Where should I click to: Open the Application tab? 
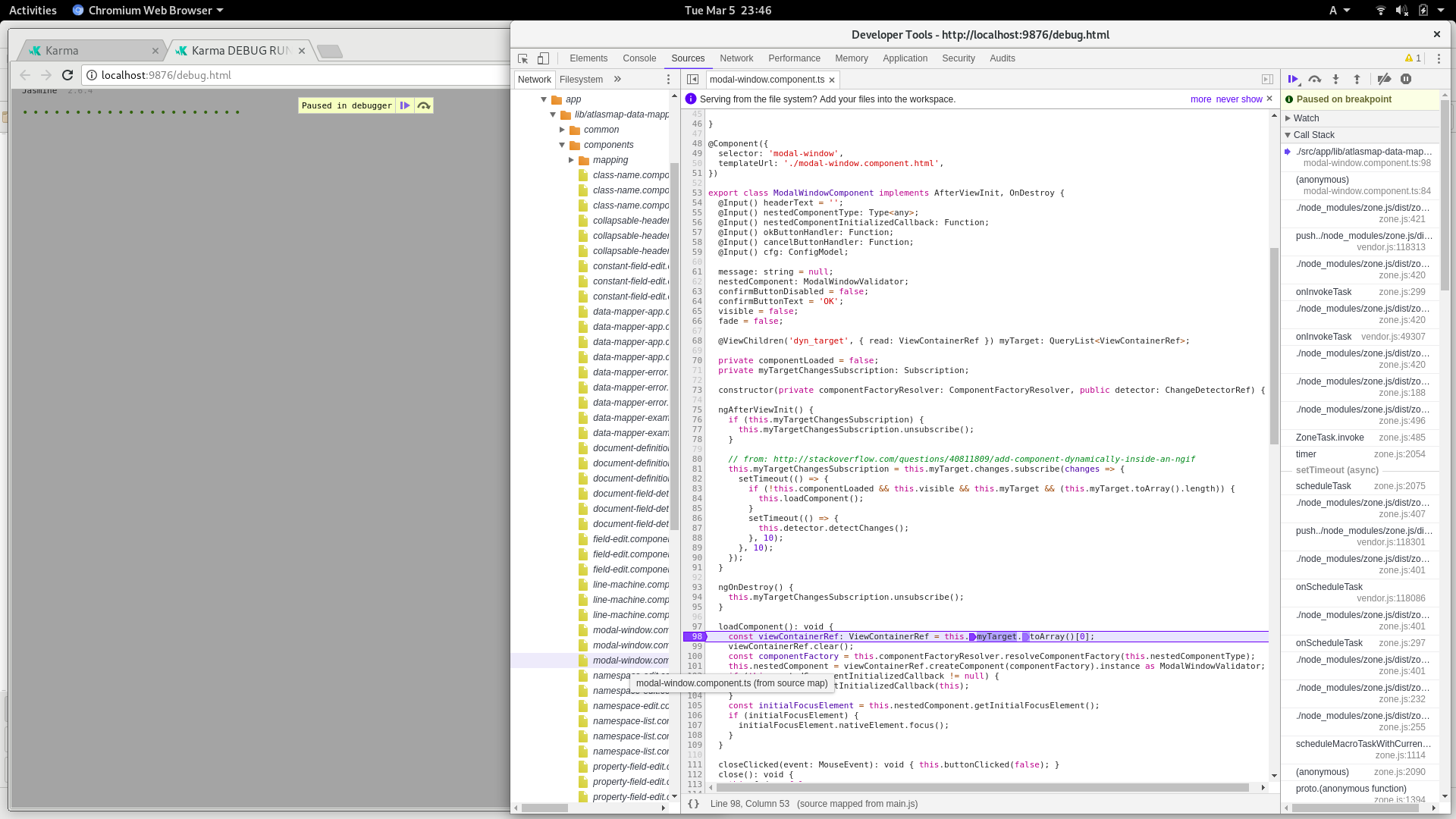(x=905, y=58)
